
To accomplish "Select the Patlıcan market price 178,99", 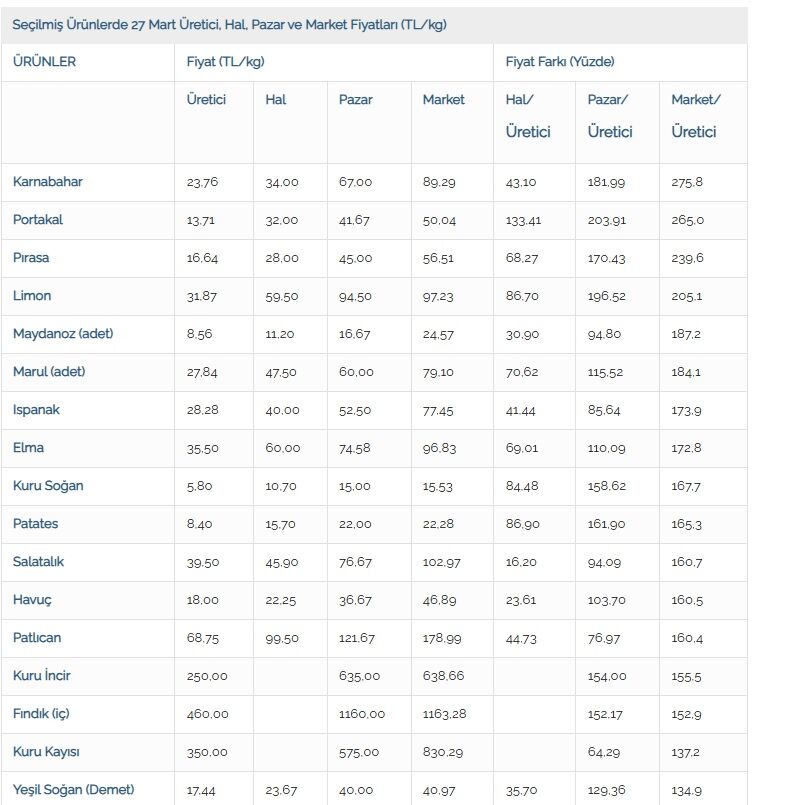I will pyautogui.click(x=441, y=638).
